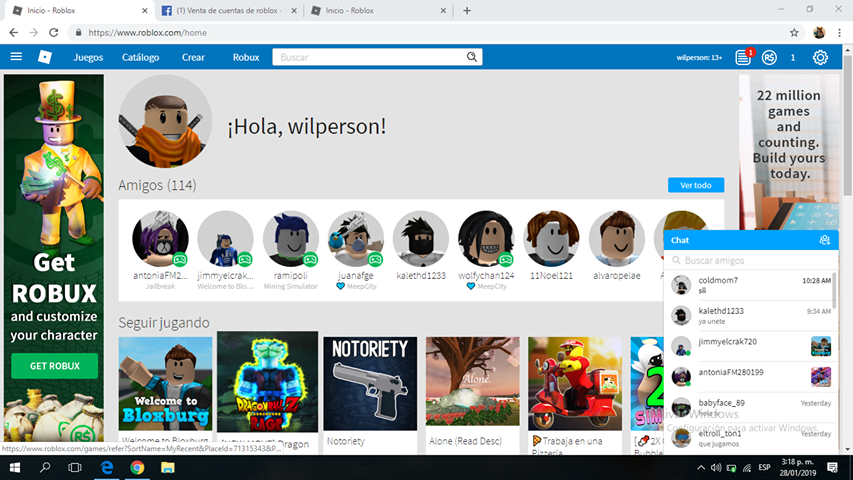The image size is (853, 480).
Task: Click the GET ROBUX ad button
Action: [x=54, y=366]
